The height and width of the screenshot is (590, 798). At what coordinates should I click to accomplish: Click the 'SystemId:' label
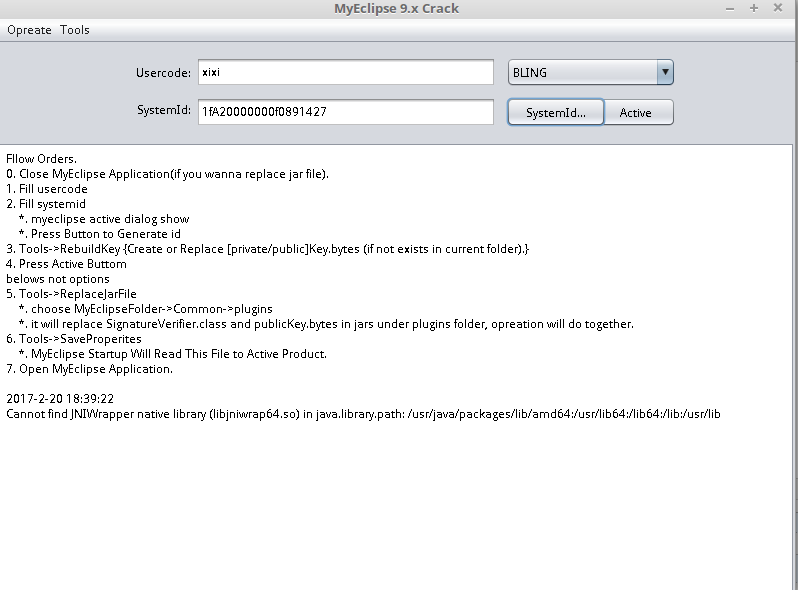(x=164, y=110)
